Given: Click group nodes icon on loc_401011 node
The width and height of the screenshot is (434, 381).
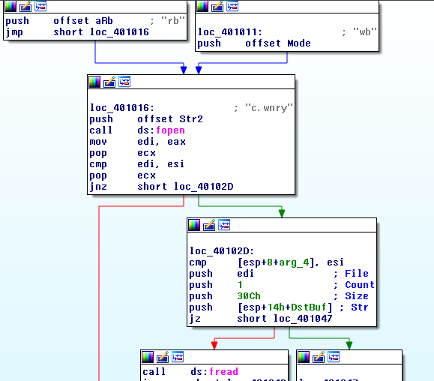Looking at the screenshot, I should (x=232, y=6).
